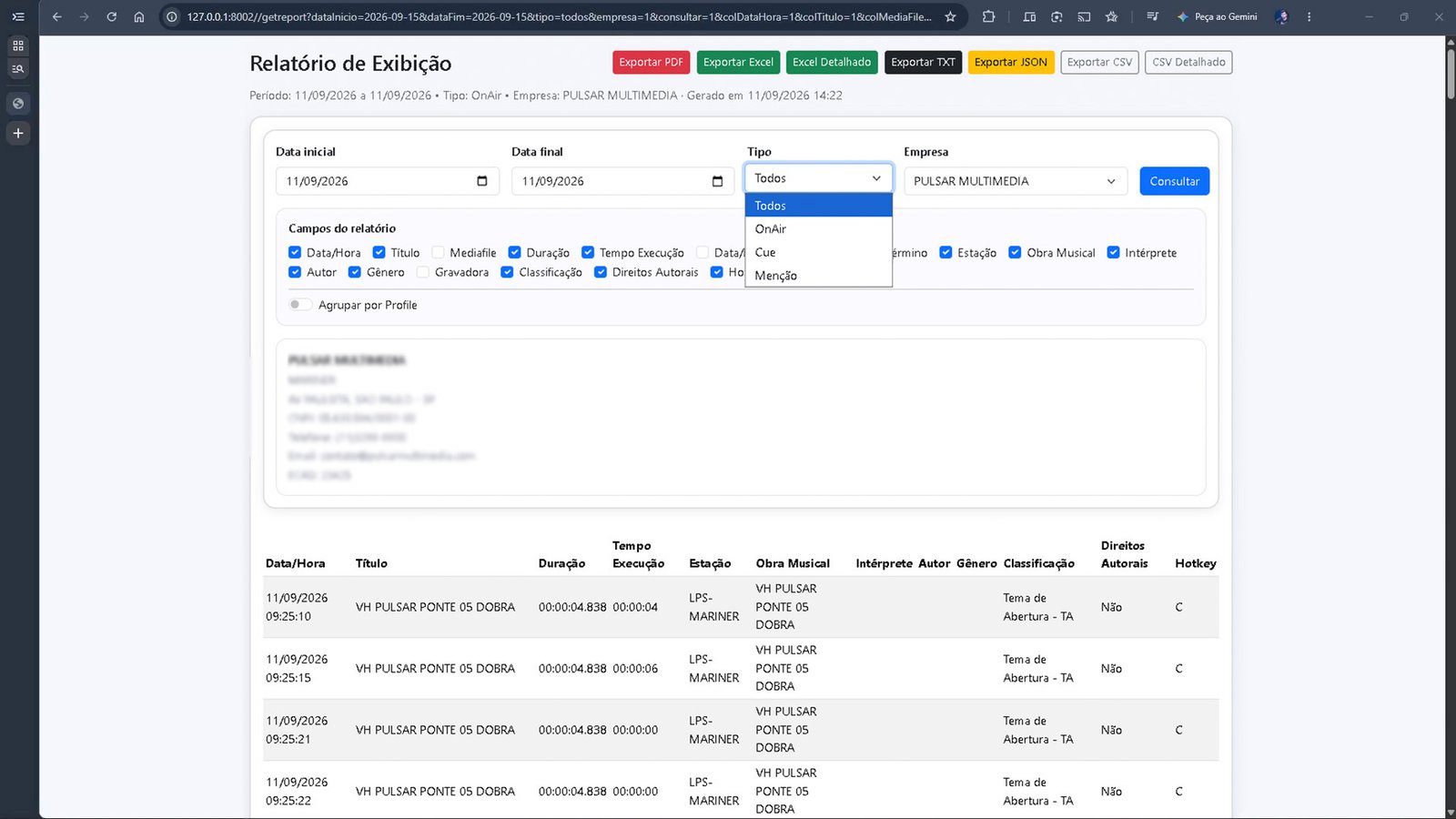Click the Peça ao Gemini button
The height and width of the screenshot is (819, 1456).
click(1218, 16)
